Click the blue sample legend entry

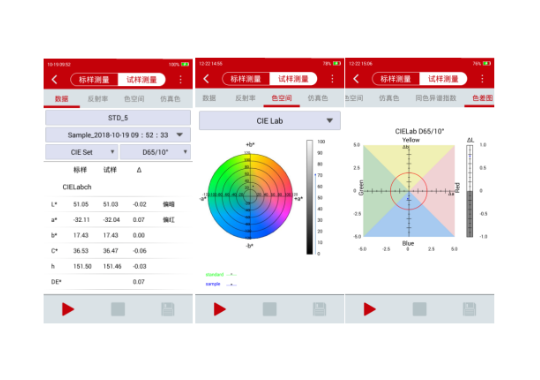point(221,284)
